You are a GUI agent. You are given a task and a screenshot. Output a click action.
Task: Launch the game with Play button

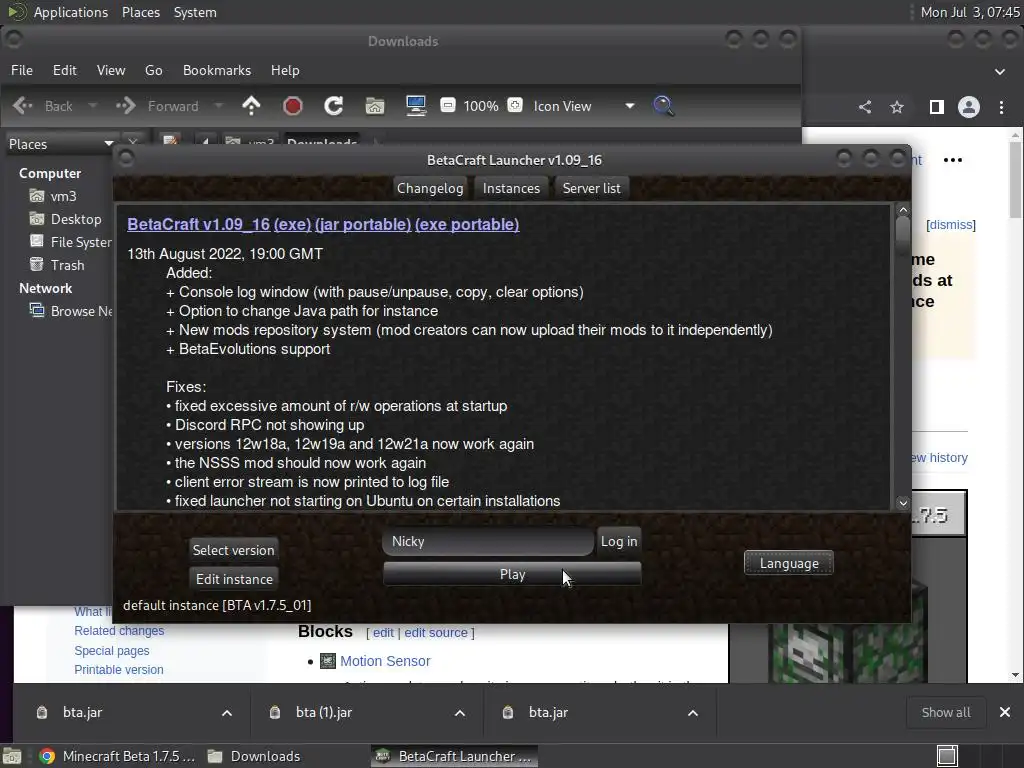[x=513, y=574]
